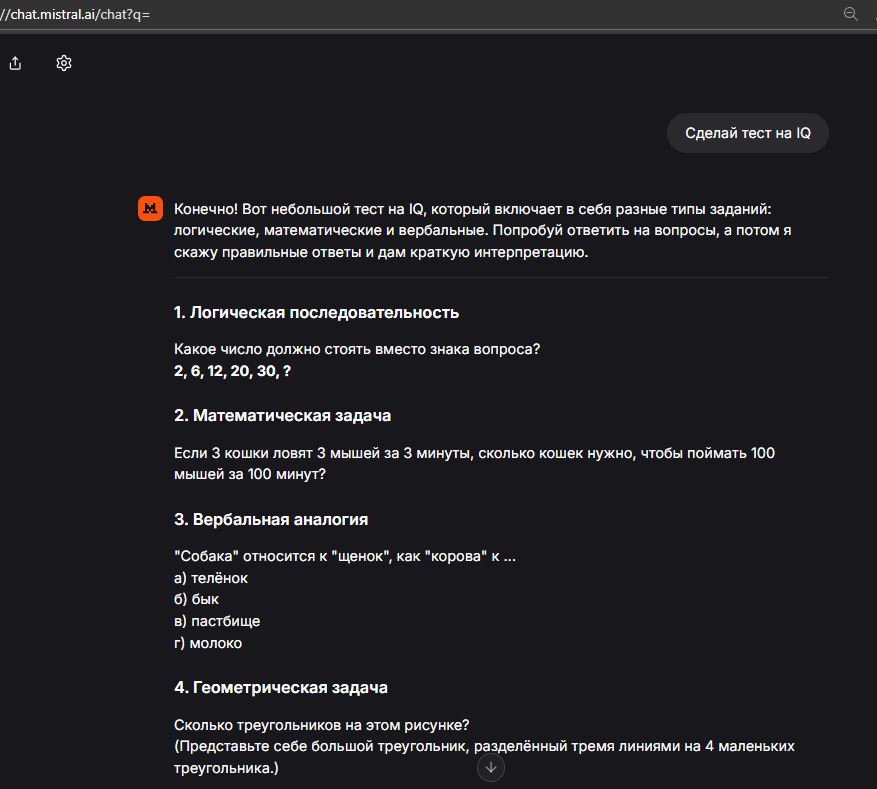The image size is (877, 789).
Task: Click heading '2. Математическая задача'
Action: (x=282, y=415)
